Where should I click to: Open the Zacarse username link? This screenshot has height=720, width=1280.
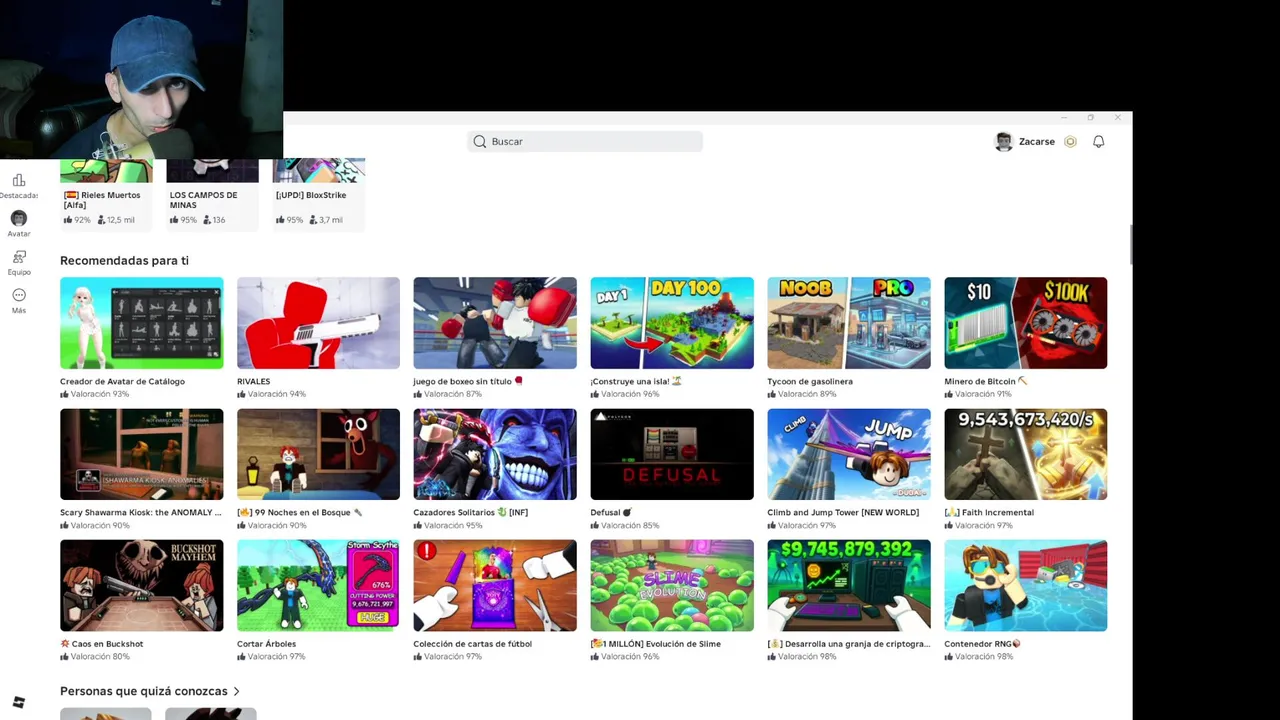point(1036,142)
